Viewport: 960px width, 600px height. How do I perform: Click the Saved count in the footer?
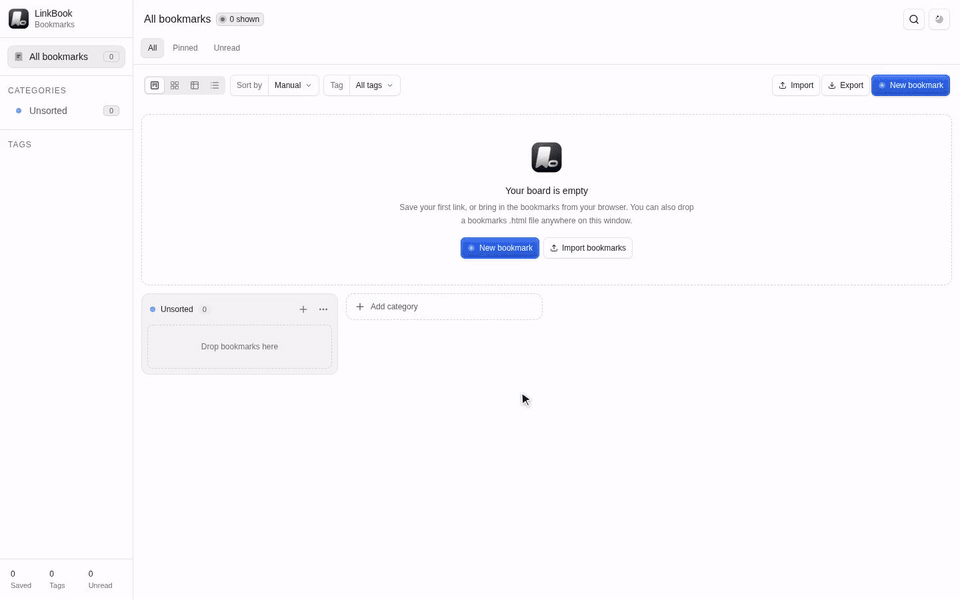(21, 579)
